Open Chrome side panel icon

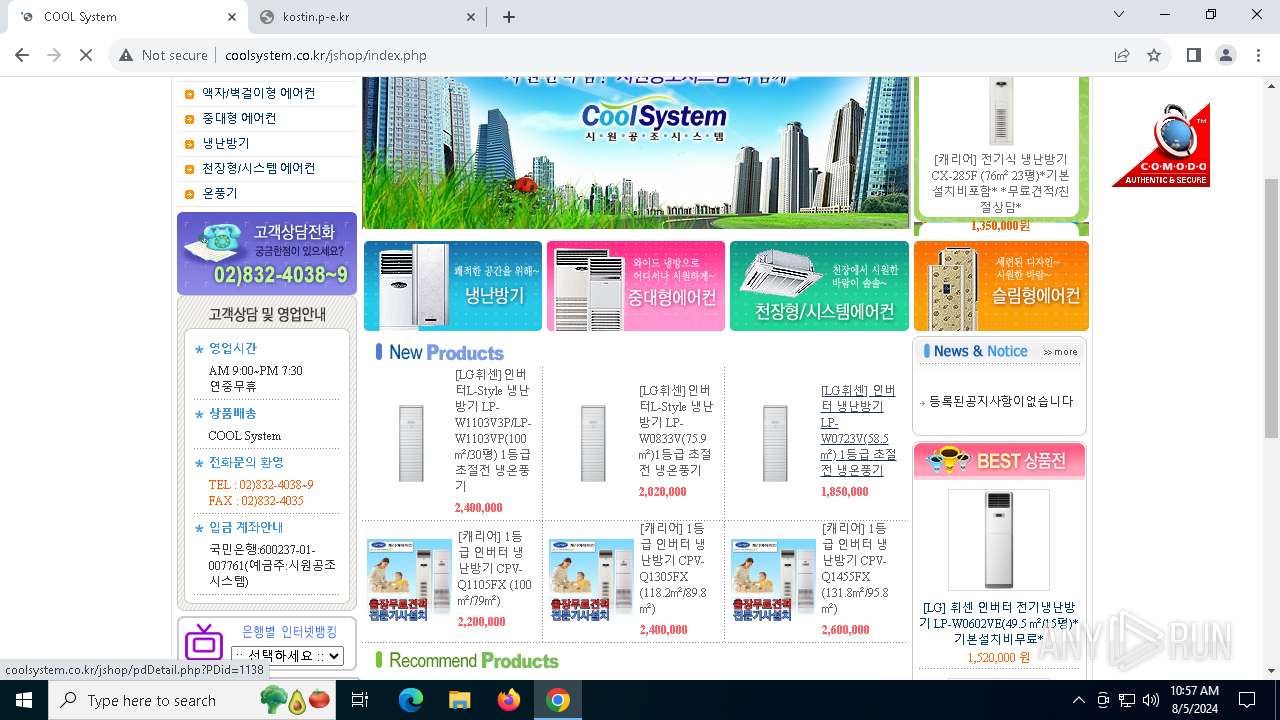point(1193,55)
